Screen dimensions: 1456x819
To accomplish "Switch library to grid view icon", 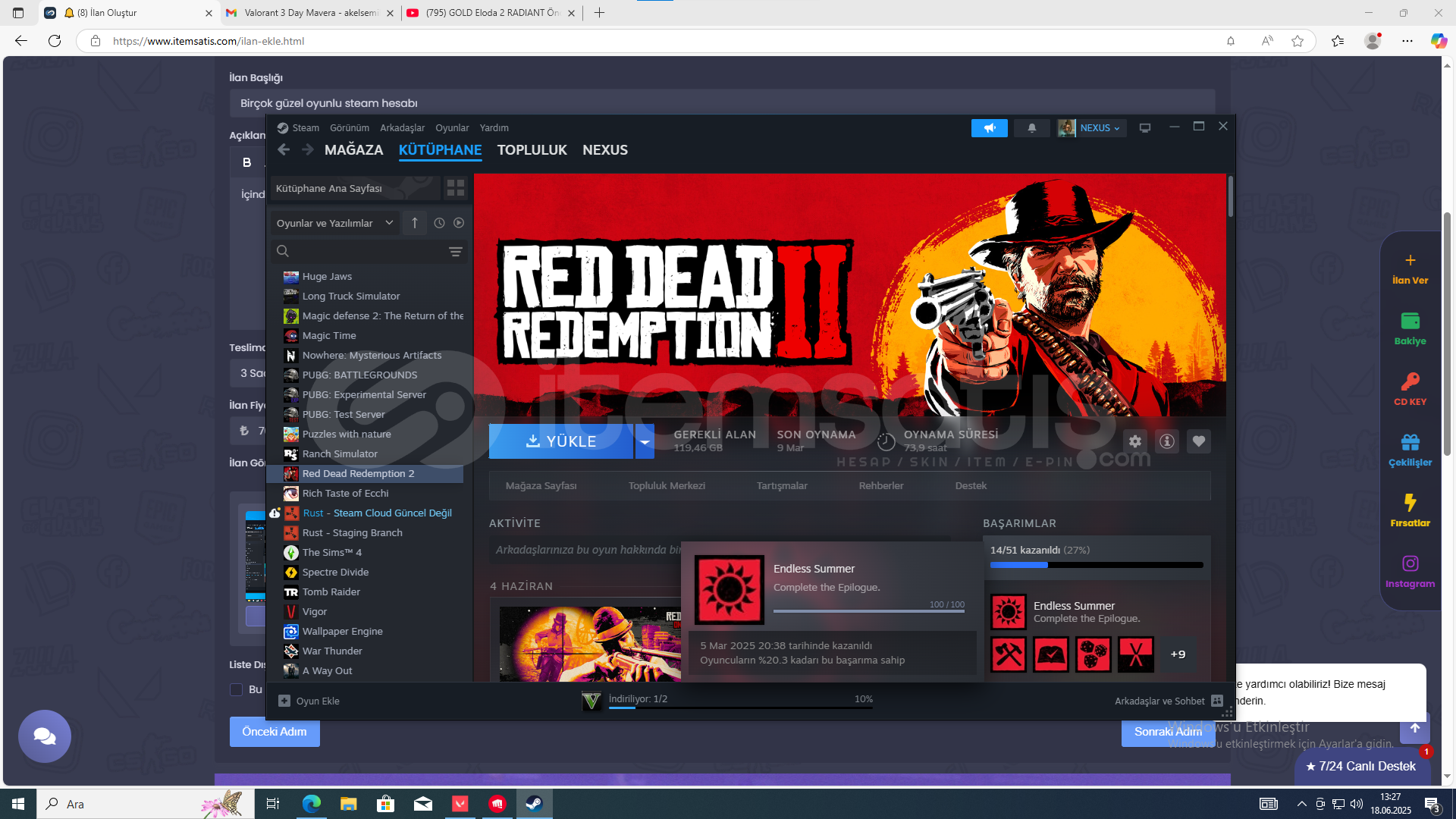I will (456, 188).
